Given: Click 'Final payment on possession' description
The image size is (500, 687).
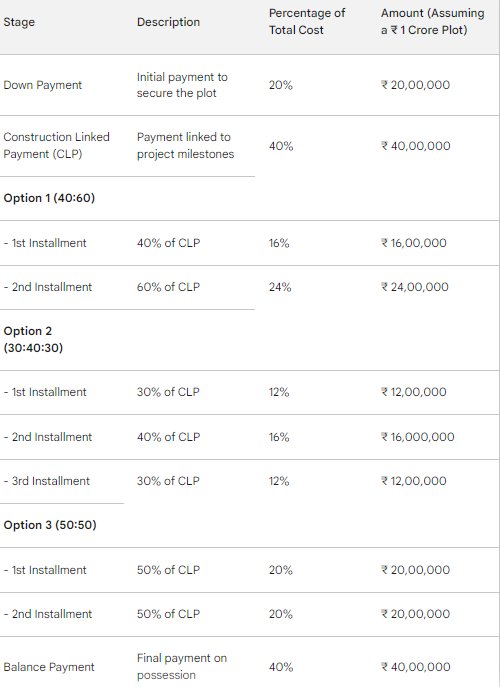Looking at the screenshot, I should 182,666.
